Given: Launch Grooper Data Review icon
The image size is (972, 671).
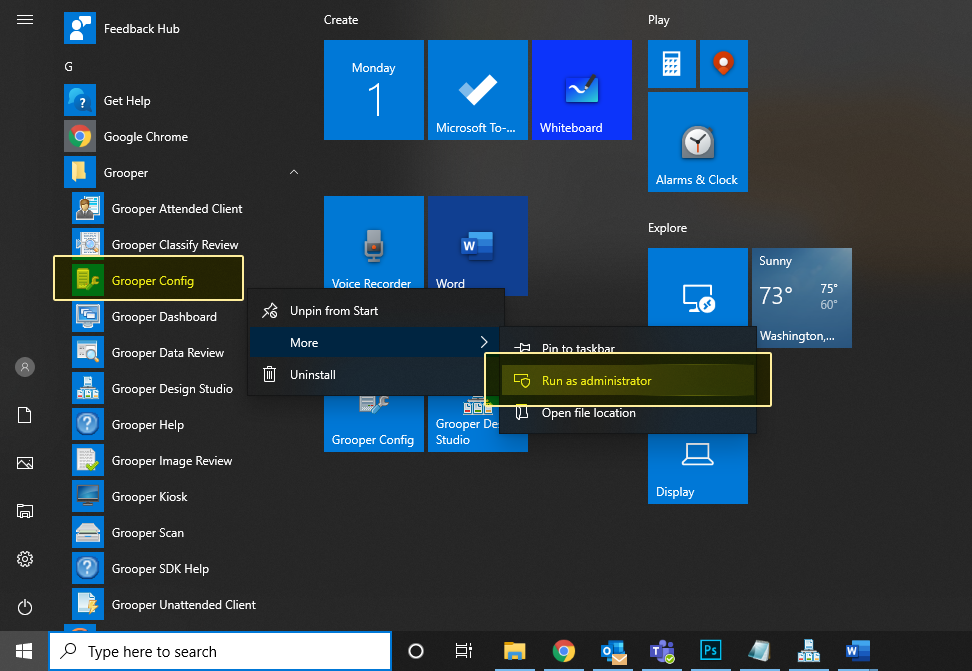Looking at the screenshot, I should tap(88, 353).
